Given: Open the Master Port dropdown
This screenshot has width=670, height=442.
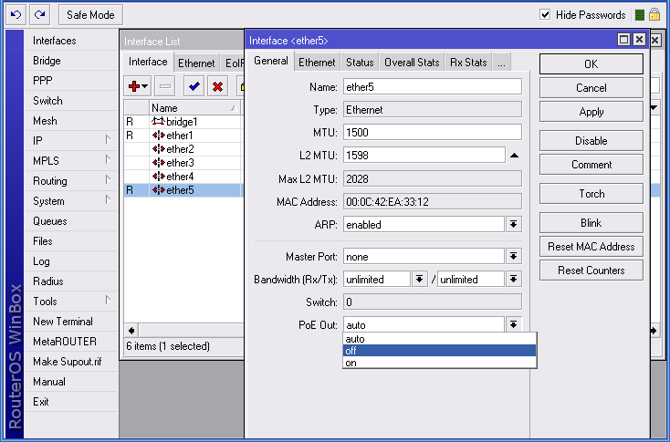Looking at the screenshot, I should point(513,257).
